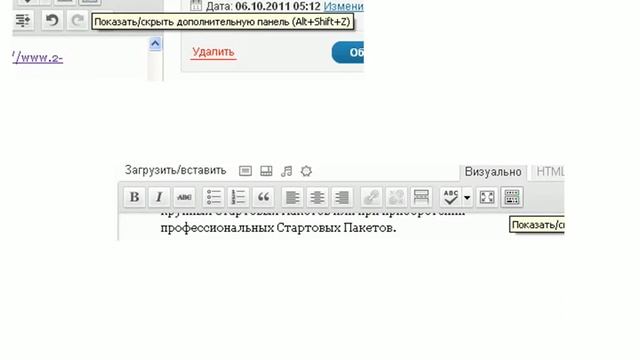
Task: Switch to fullscreen editing mode
Action: tap(487, 197)
